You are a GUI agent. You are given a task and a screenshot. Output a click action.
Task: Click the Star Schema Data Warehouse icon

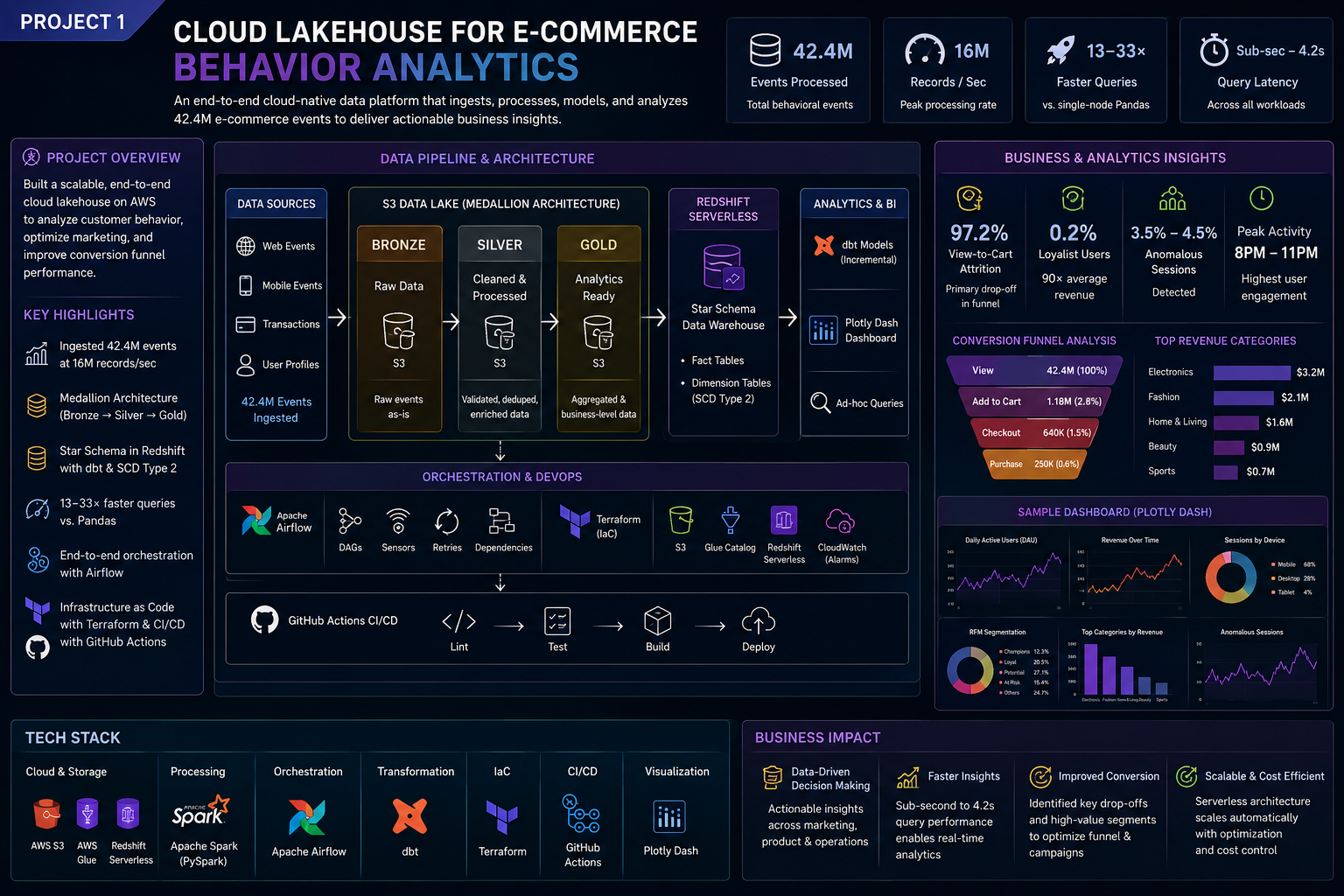click(x=723, y=267)
